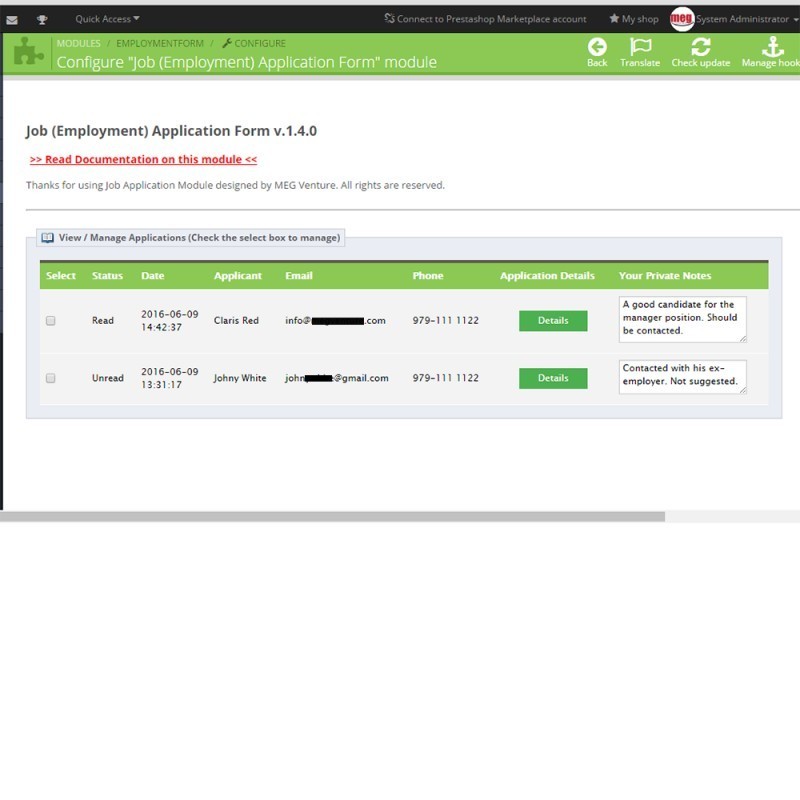
Task: Click the Read status of Claris Red
Action: pos(103,320)
